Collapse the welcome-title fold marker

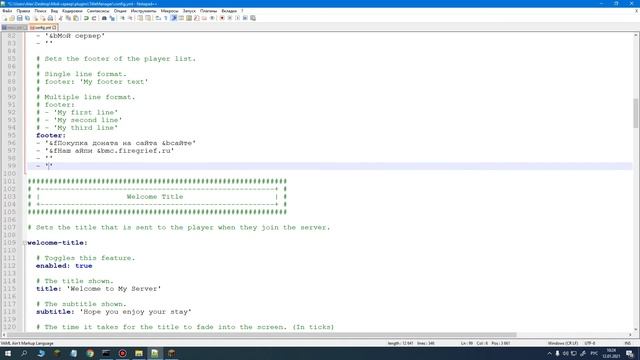click(25, 243)
